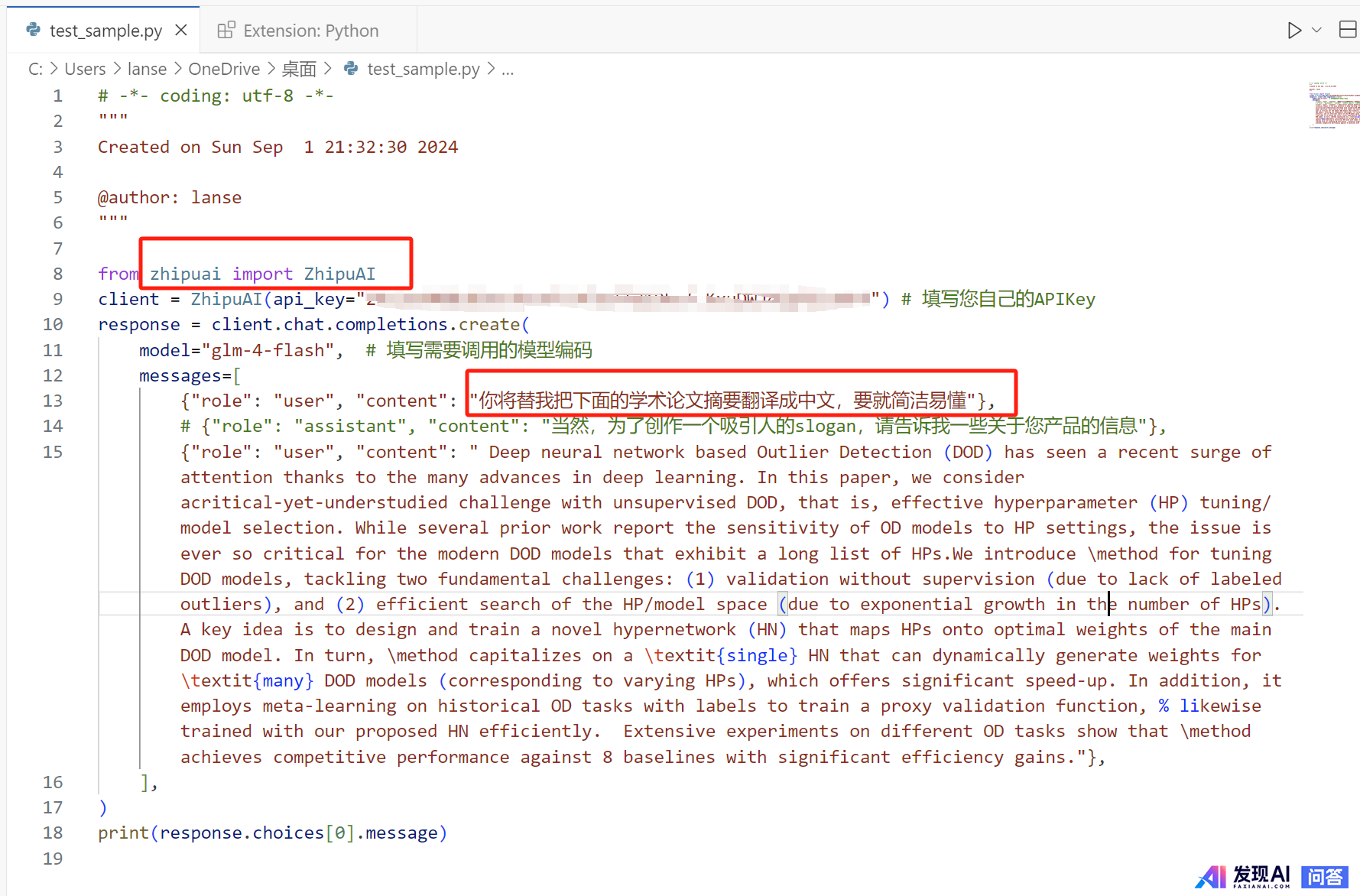
Task: Click line number 10 in gutter
Action: pyautogui.click(x=53, y=324)
